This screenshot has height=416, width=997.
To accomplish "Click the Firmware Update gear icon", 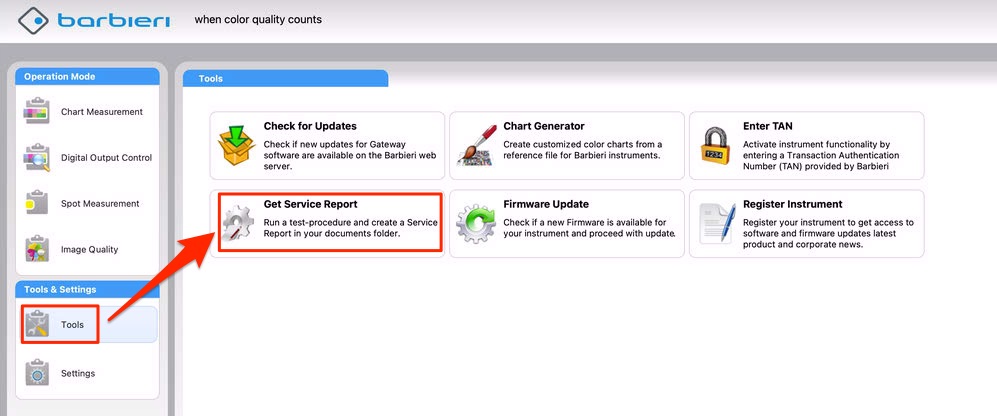I will click(475, 223).
